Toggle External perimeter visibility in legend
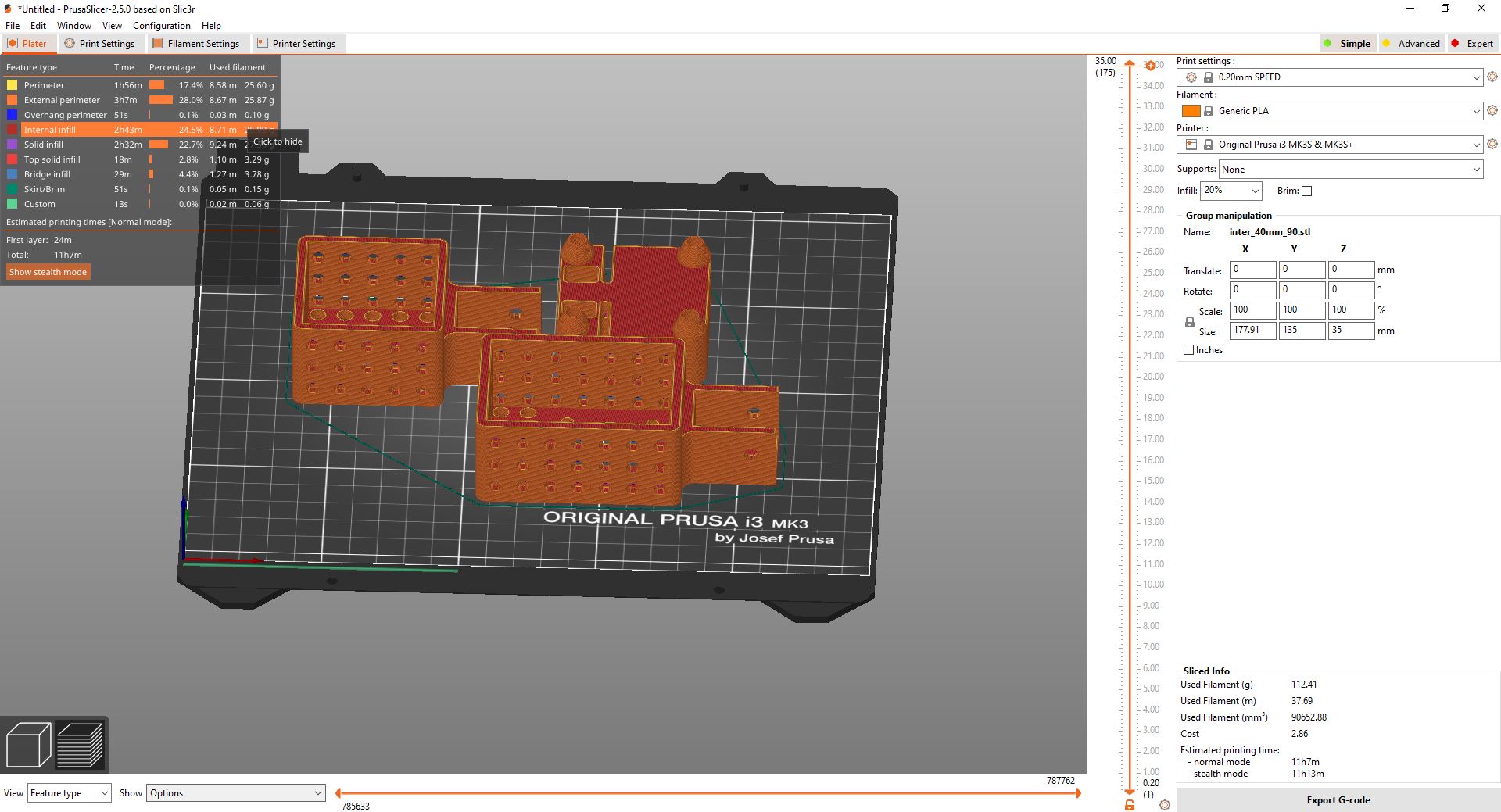 [x=141, y=100]
